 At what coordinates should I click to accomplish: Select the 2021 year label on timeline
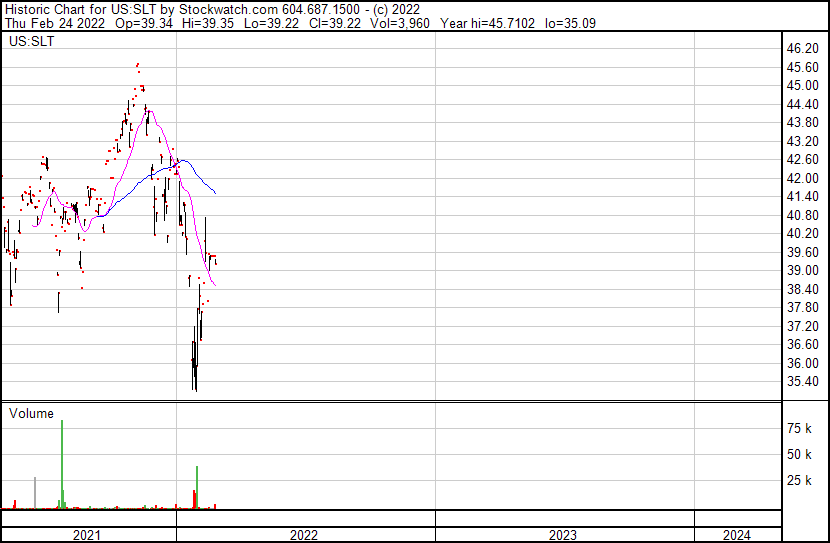[x=88, y=535]
